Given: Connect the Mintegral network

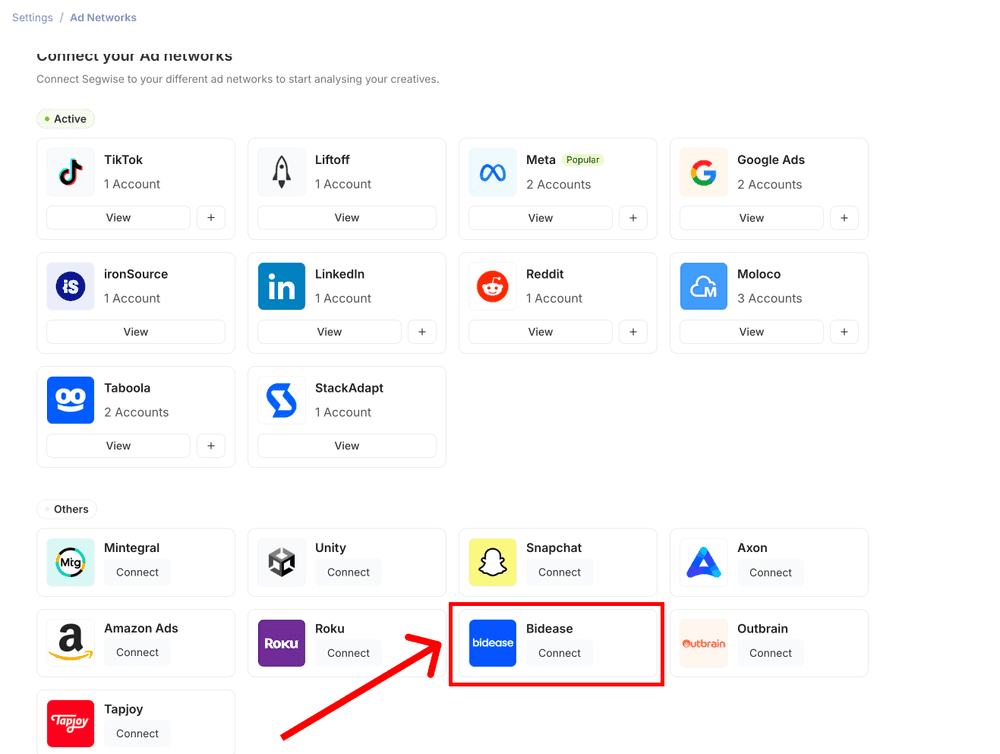Looking at the screenshot, I should click(x=137, y=572).
